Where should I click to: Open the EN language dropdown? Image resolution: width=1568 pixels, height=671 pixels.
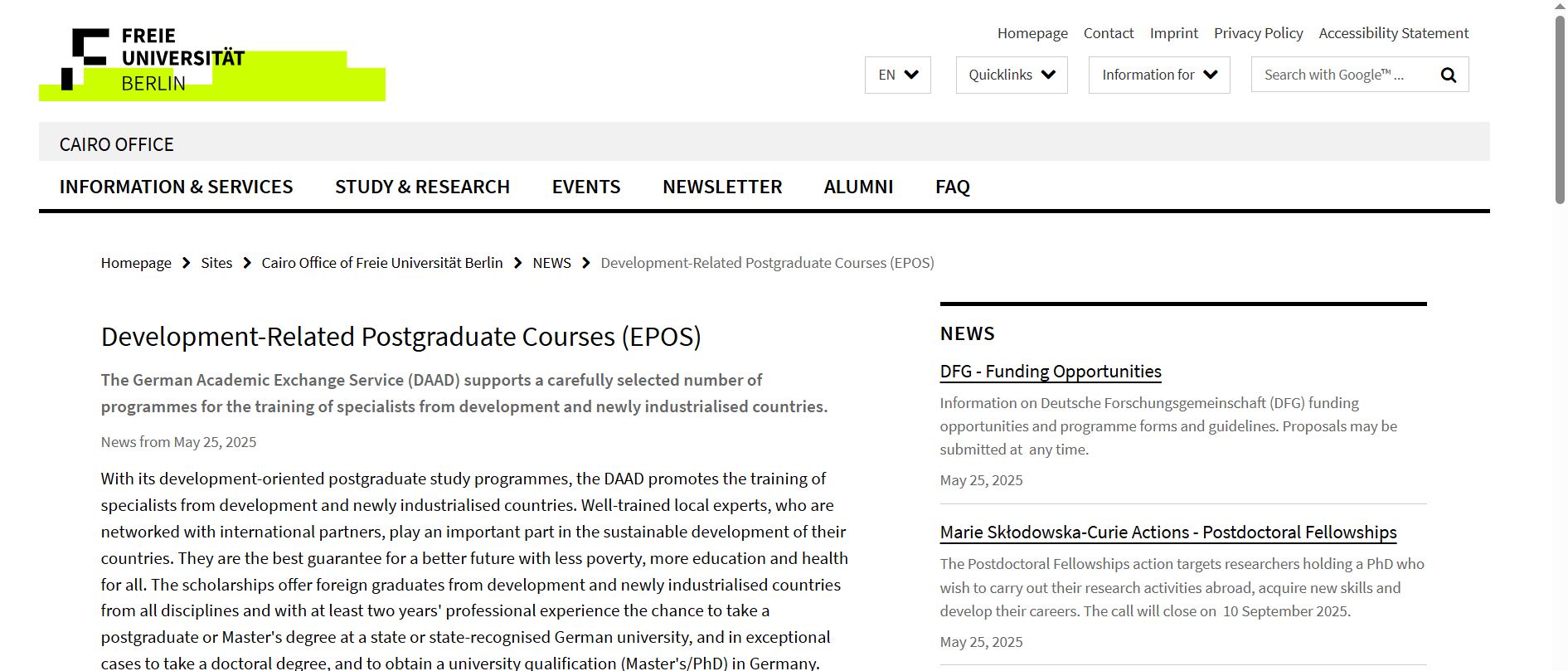click(x=898, y=75)
